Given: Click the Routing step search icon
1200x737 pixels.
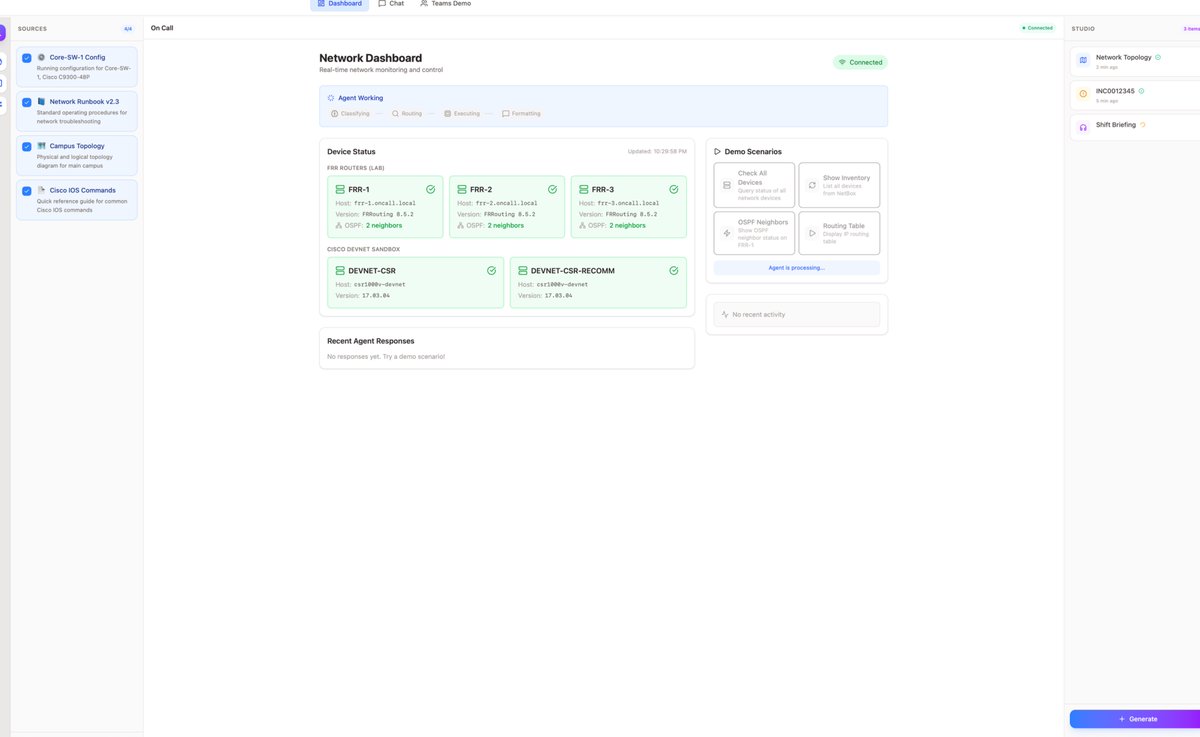Looking at the screenshot, I should [395, 114].
